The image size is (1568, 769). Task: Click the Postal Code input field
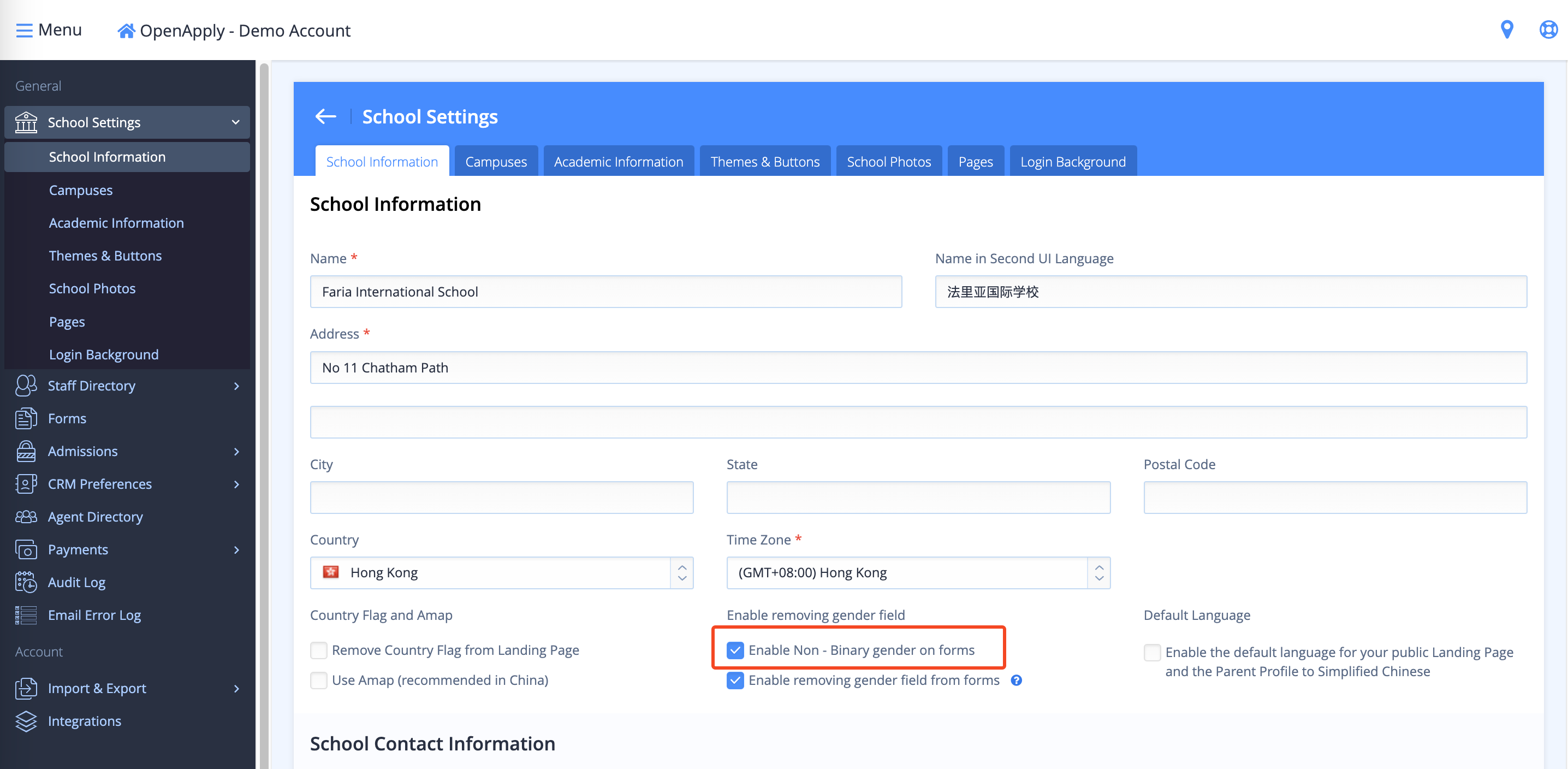(x=1335, y=498)
